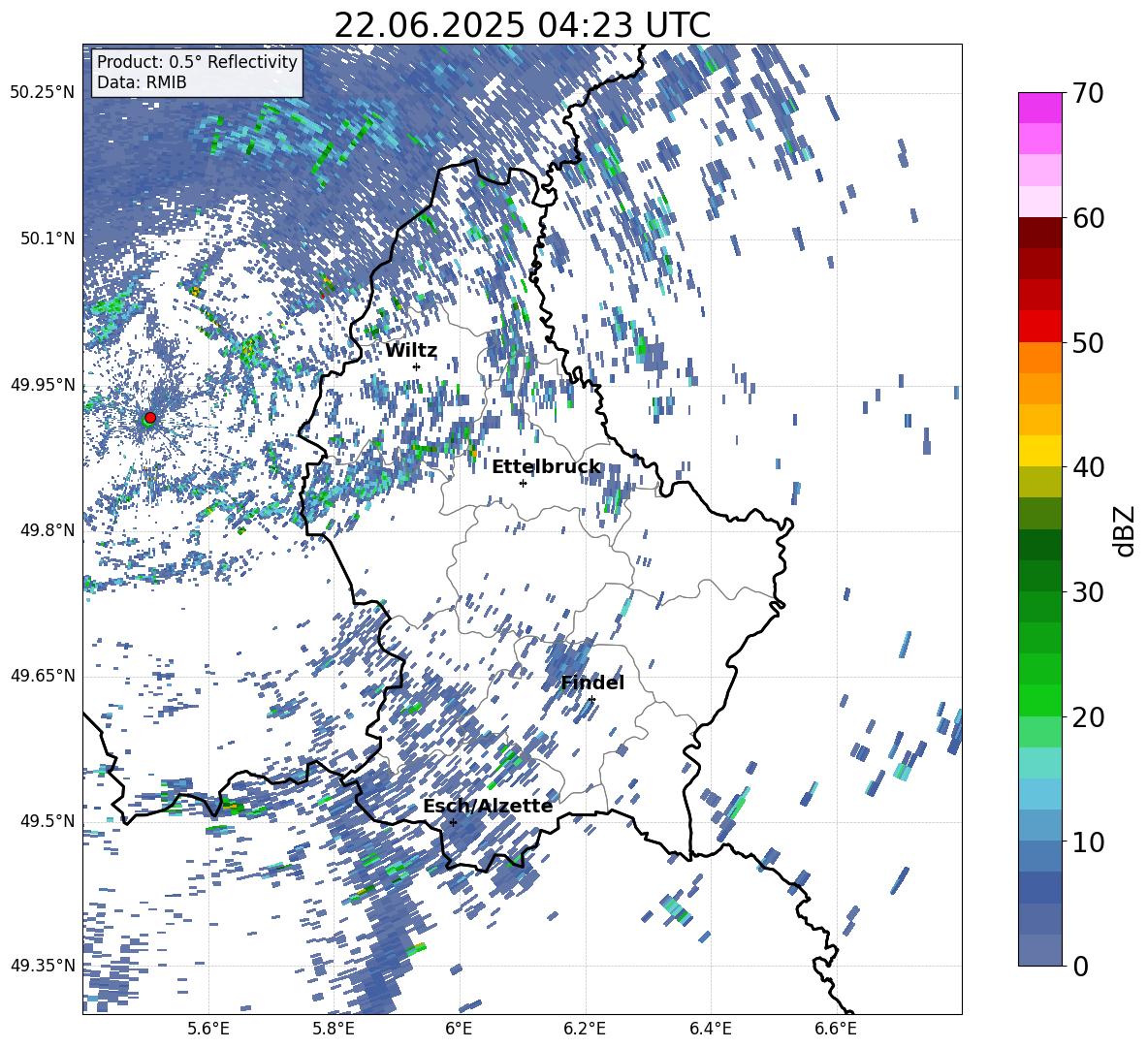1148x1048 pixels.
Task: Click the Esch/Alzette station cross marker
Action: (x=453, y=822)
